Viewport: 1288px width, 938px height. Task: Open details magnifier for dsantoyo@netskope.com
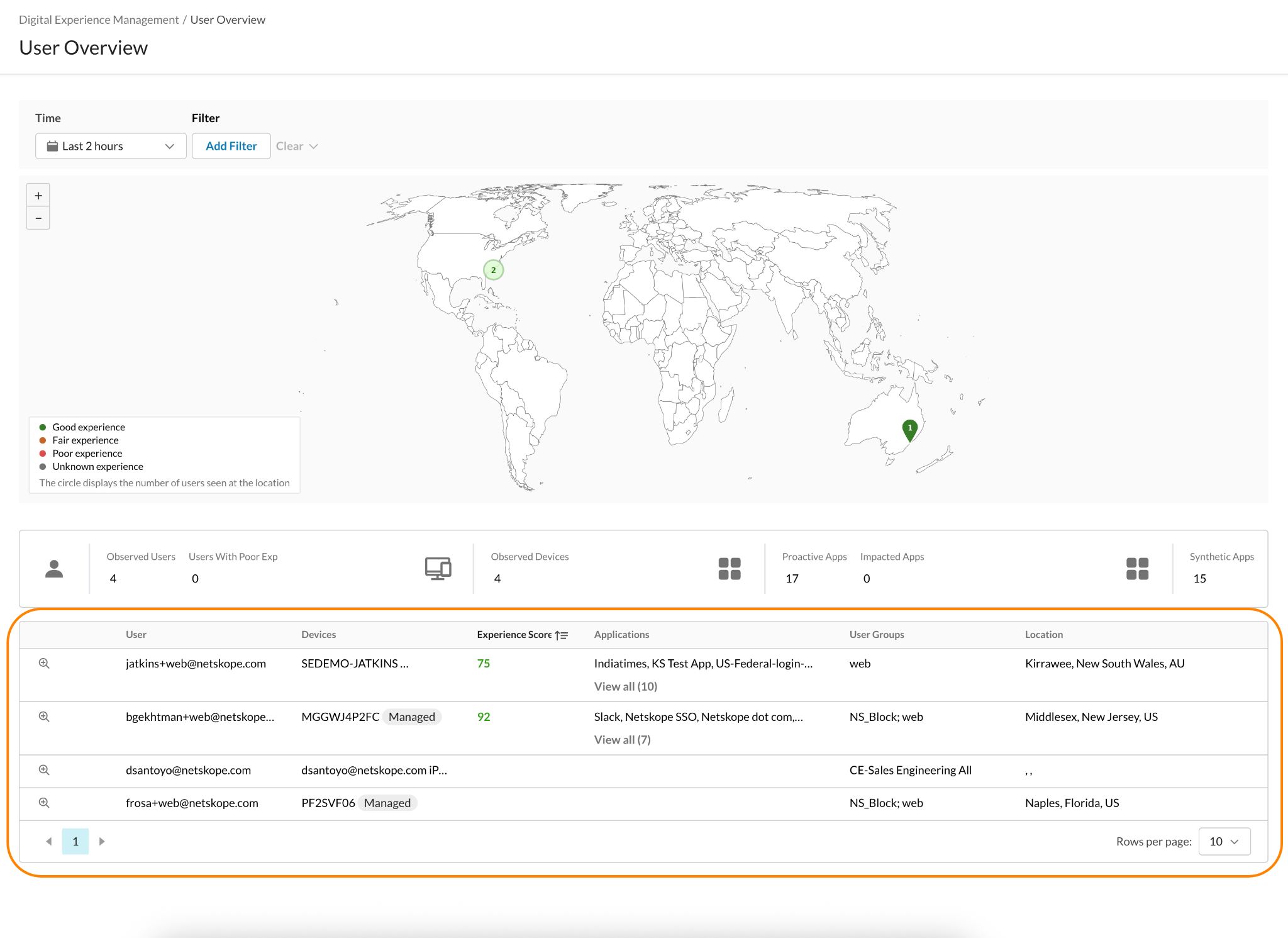(x=44, y=770)
